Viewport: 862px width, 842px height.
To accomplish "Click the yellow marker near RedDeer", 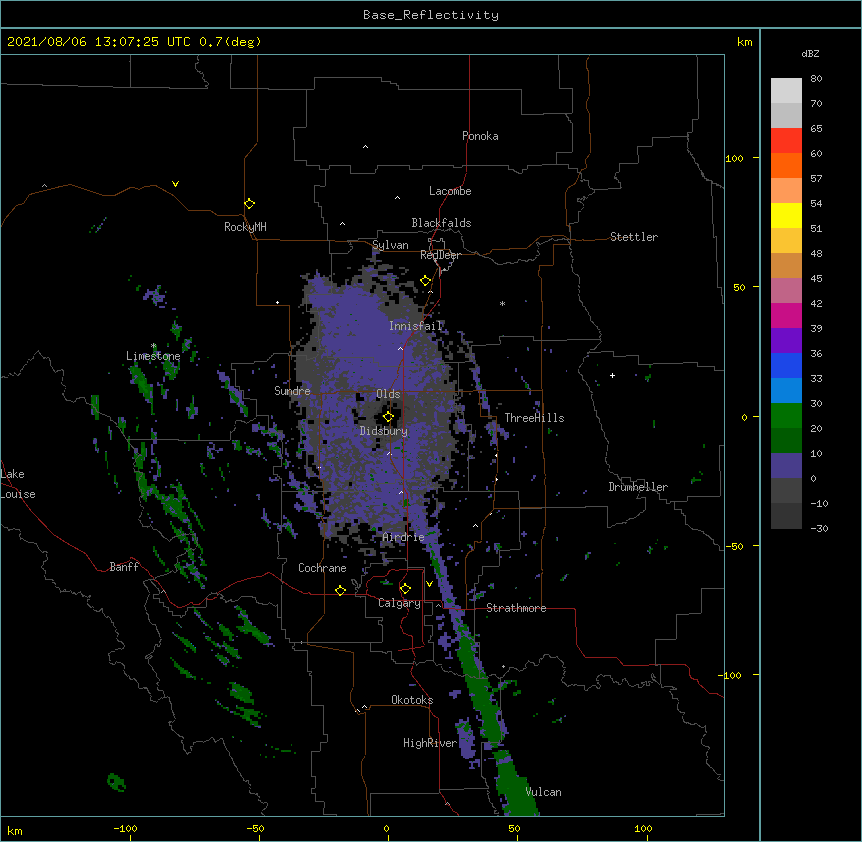I will pyautogui.click(x=425, y=281).
